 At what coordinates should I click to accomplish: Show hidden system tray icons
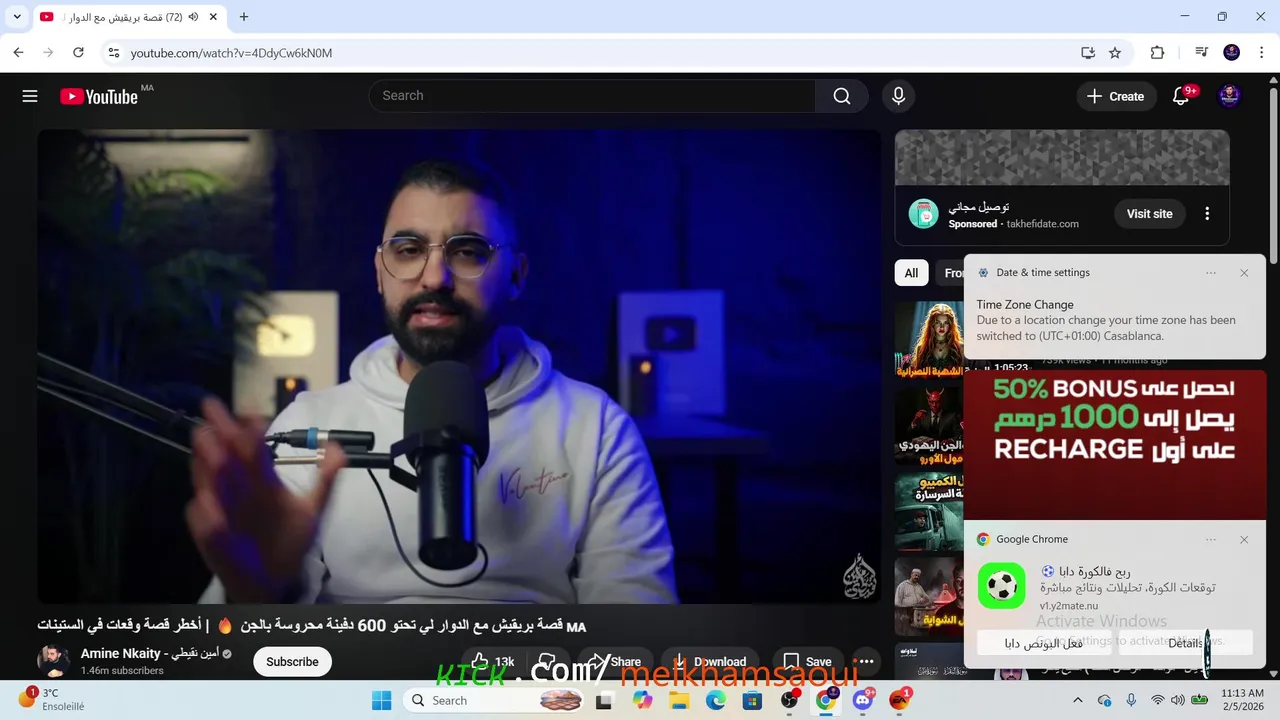pyautogui.click(x=1077, y=700)
